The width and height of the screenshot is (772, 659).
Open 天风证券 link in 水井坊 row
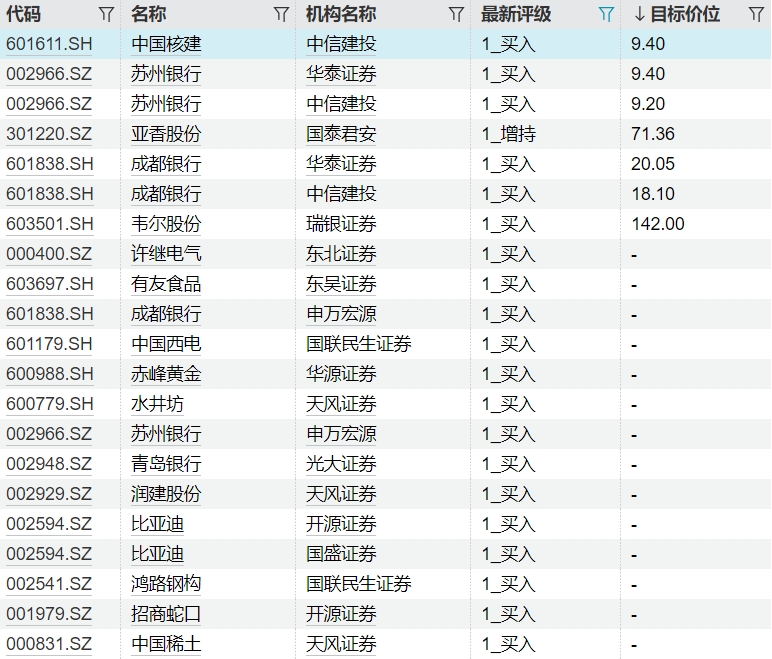coord(341,404)
